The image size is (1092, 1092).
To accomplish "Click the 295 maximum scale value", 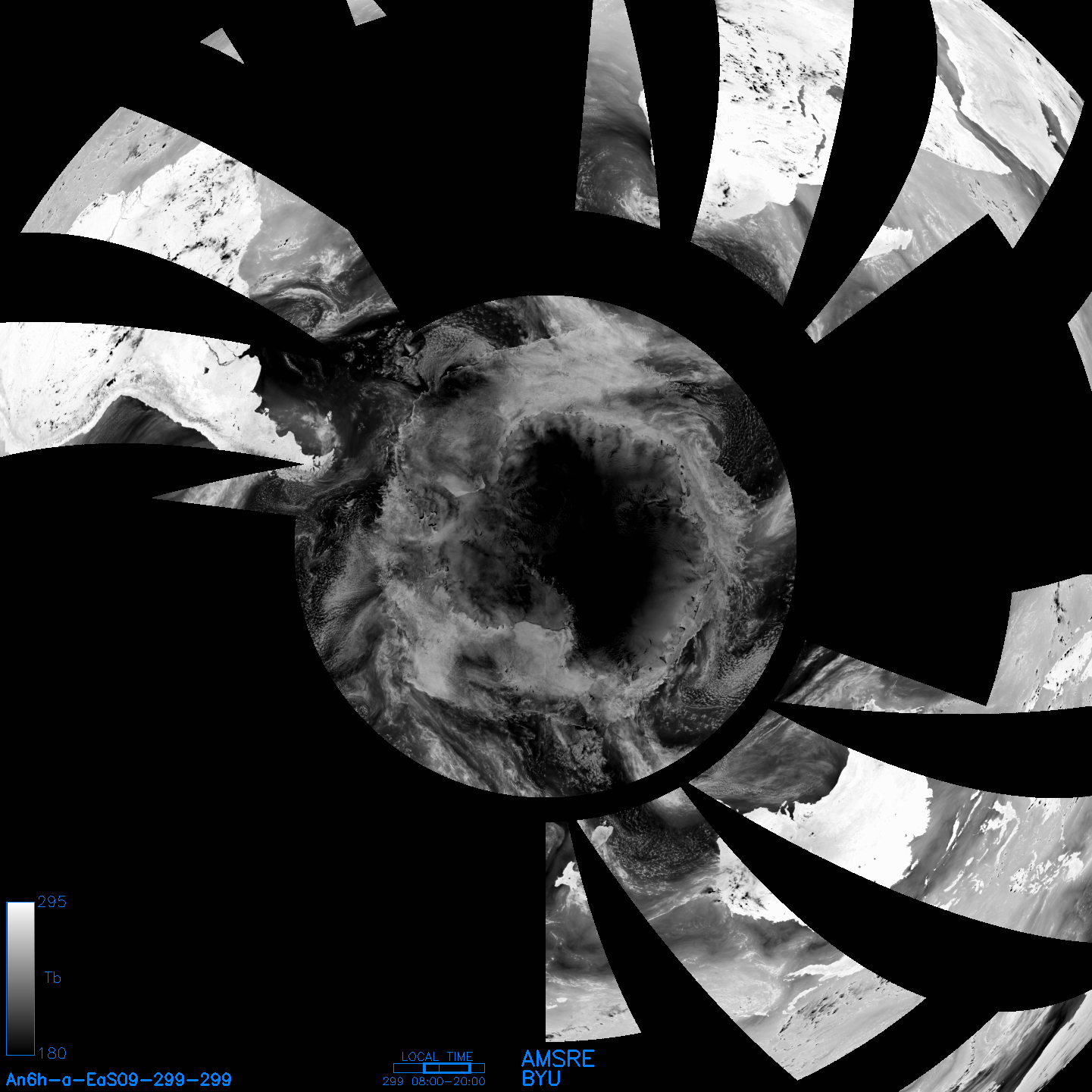I will 52,902.
